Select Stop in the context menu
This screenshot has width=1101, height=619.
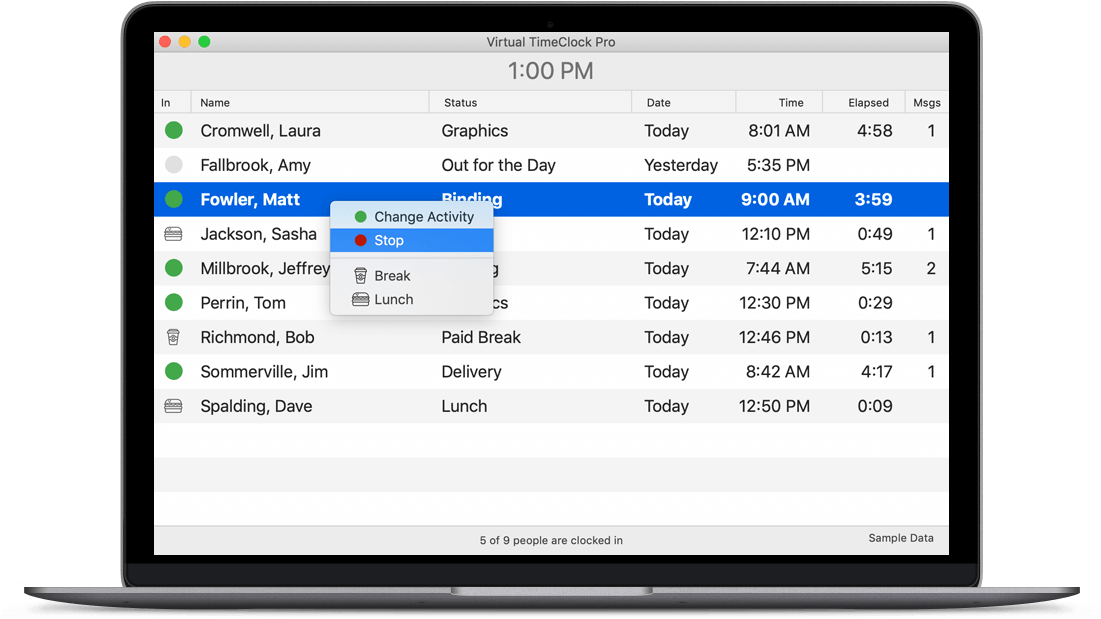coord(389,241)
